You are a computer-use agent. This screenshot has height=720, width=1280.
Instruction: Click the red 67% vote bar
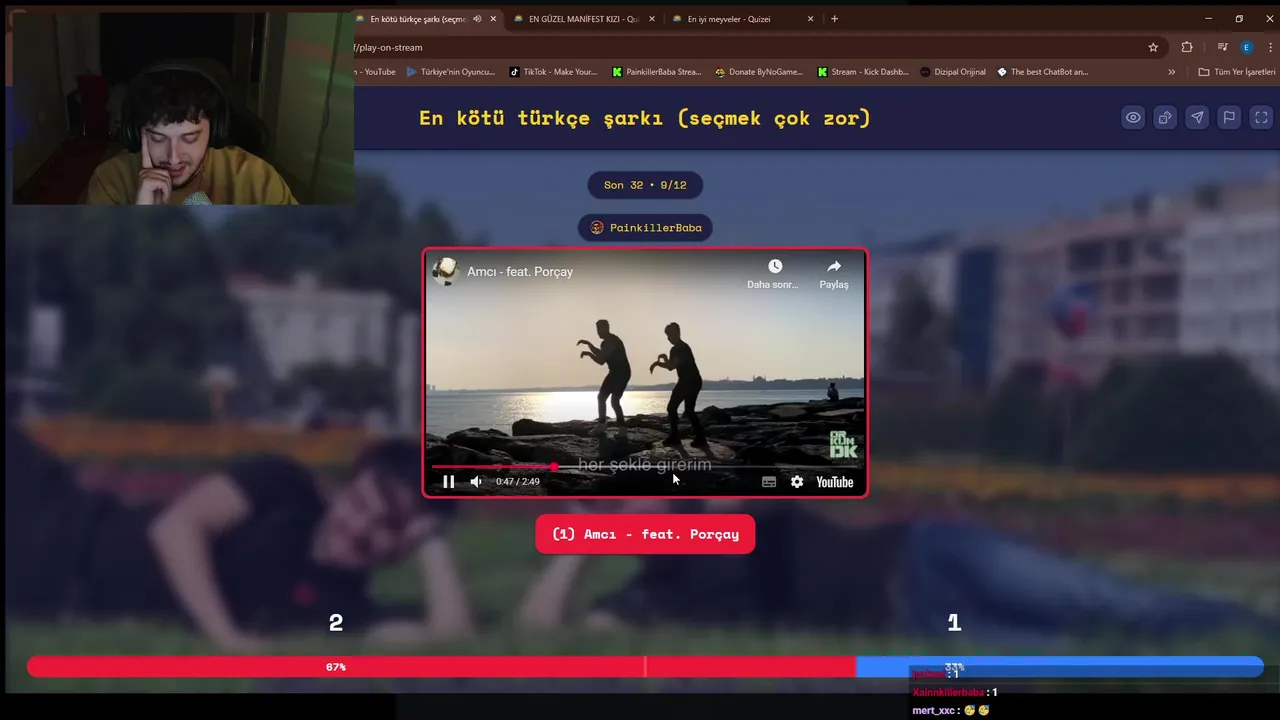coord(441,667)
